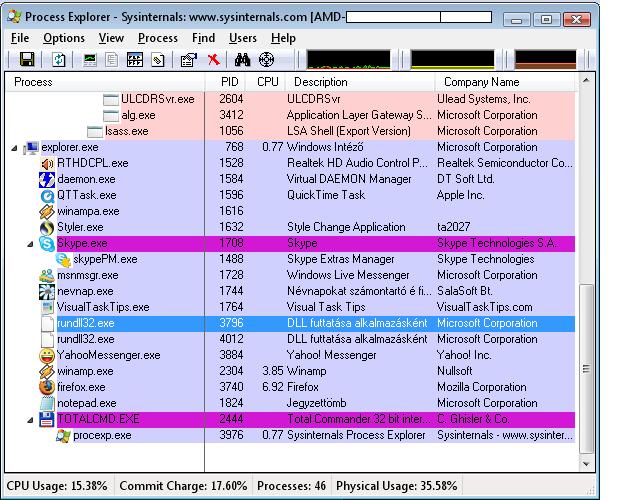Click the notepad.exe notepad icon
The image size is (640, 500).
point(47,403)
